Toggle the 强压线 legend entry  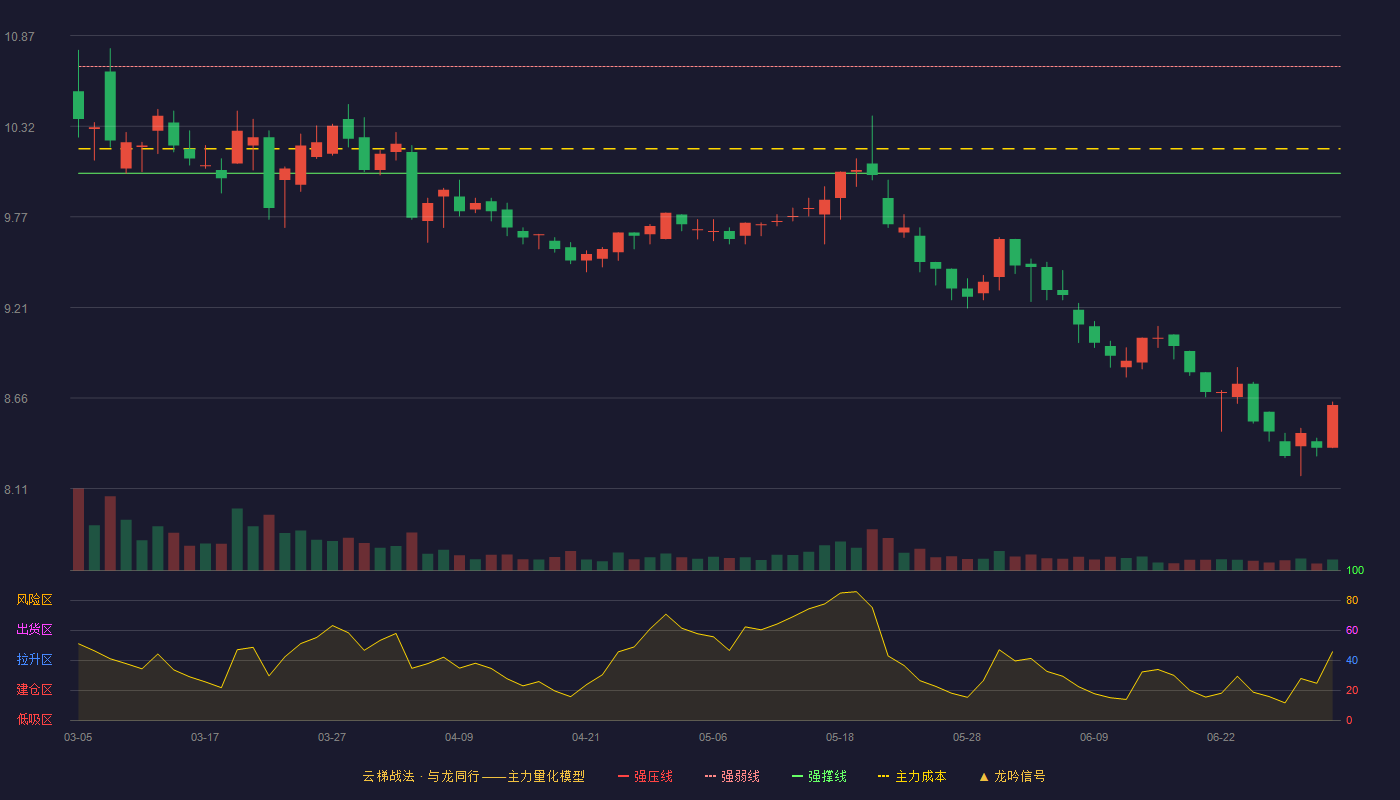(645, 776)
